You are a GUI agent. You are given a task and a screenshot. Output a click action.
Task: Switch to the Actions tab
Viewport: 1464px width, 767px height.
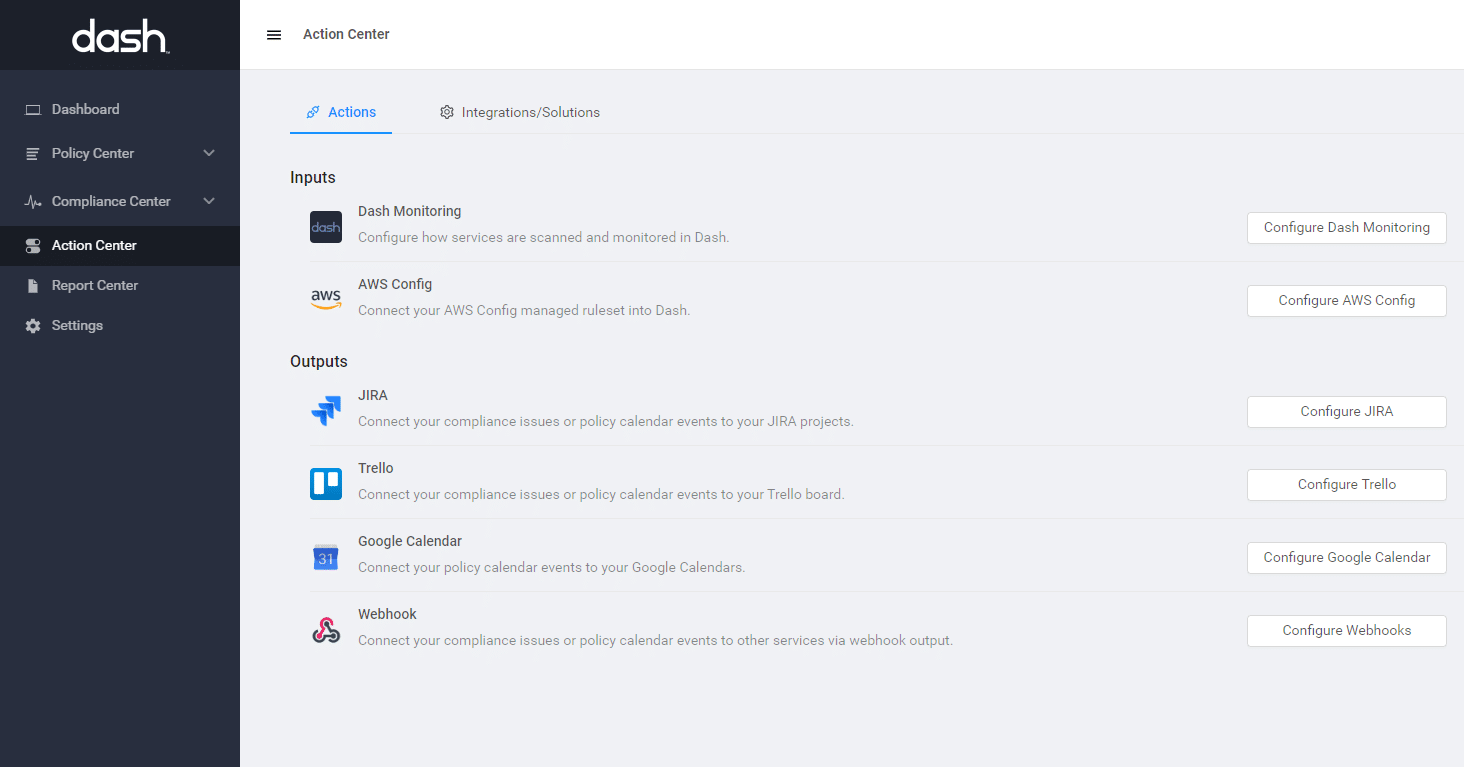point(341,112)
